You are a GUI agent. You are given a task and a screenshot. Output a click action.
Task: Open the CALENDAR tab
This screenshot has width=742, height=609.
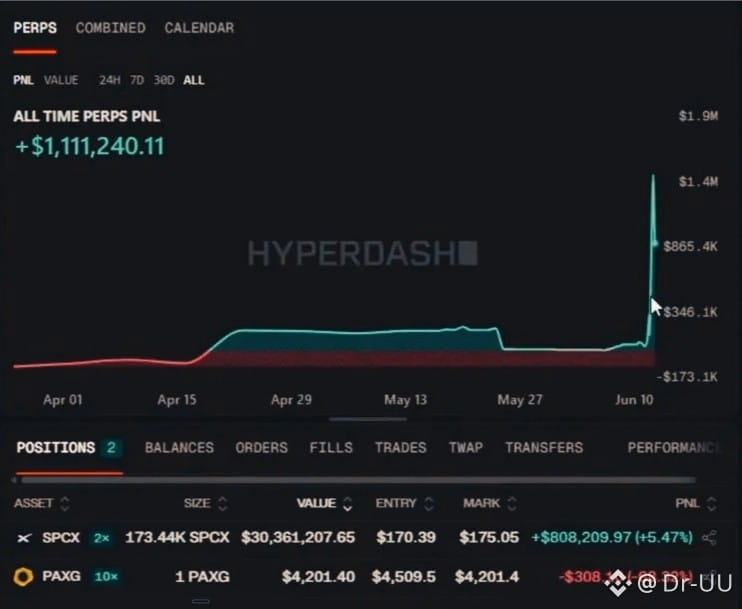199,28
